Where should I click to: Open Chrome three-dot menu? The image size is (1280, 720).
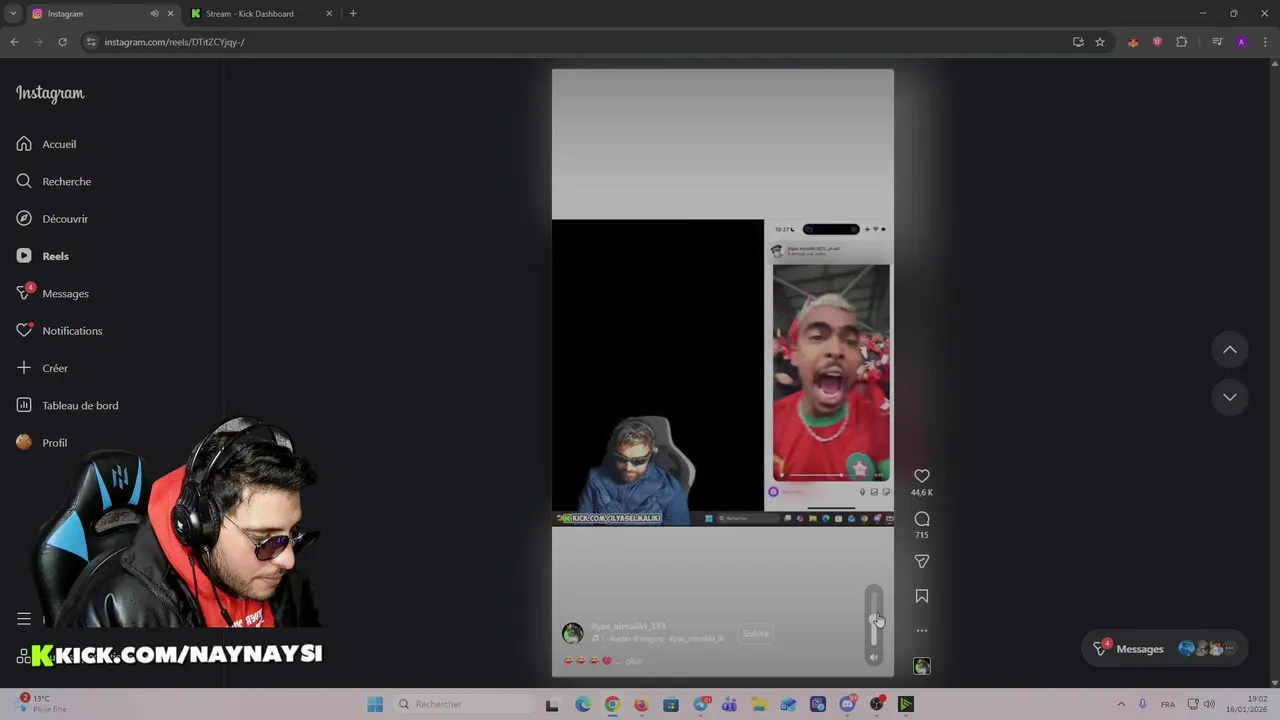[1266, 42]
